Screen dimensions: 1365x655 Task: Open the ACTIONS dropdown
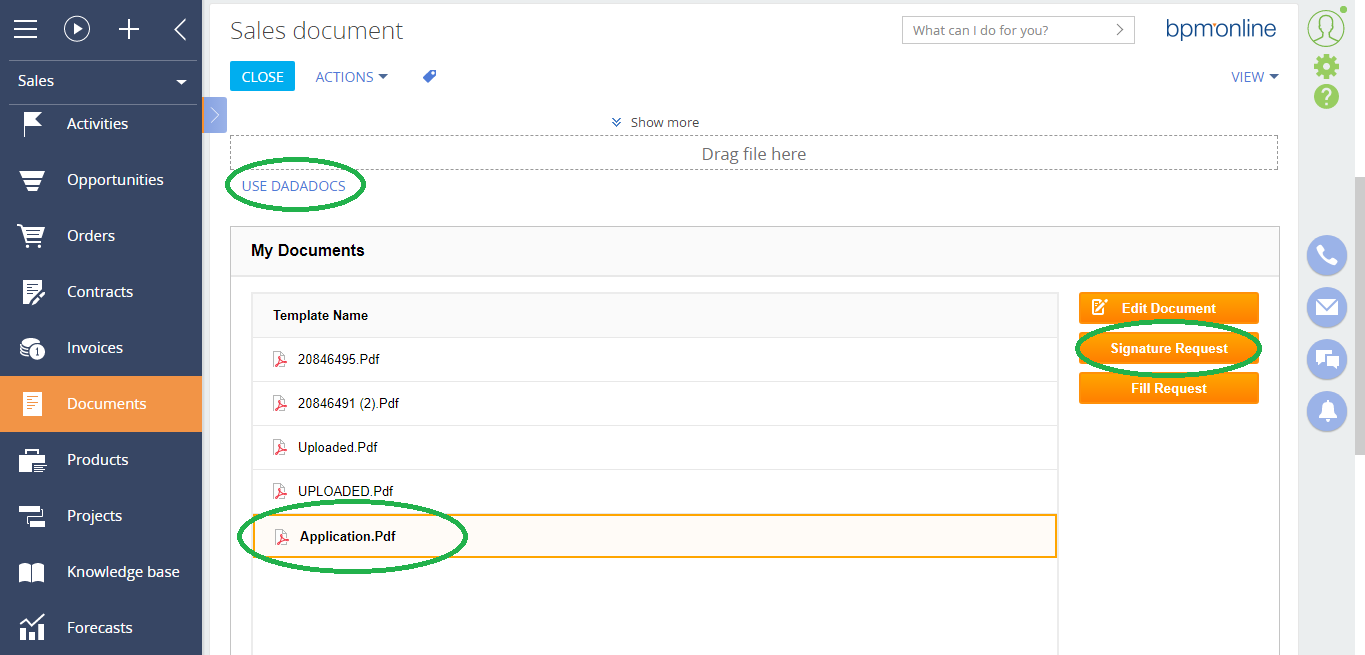point(351,77)
